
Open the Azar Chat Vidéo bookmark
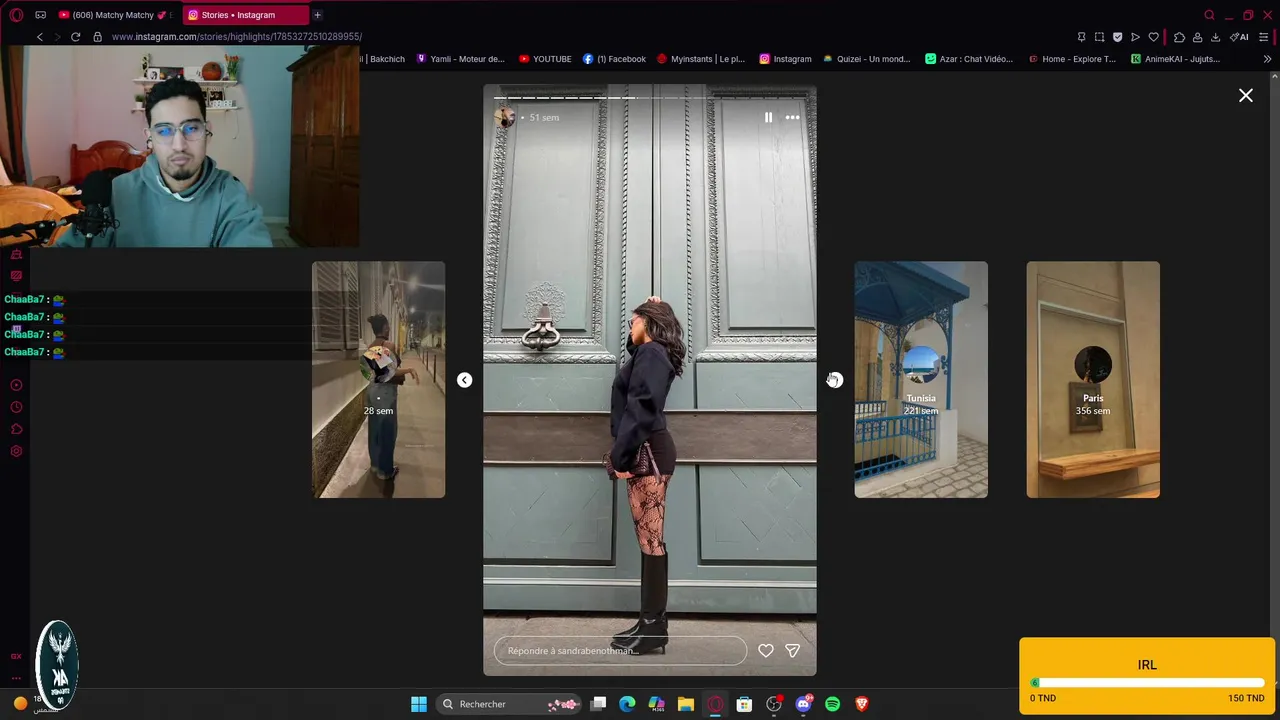click(x=969, y=59)
